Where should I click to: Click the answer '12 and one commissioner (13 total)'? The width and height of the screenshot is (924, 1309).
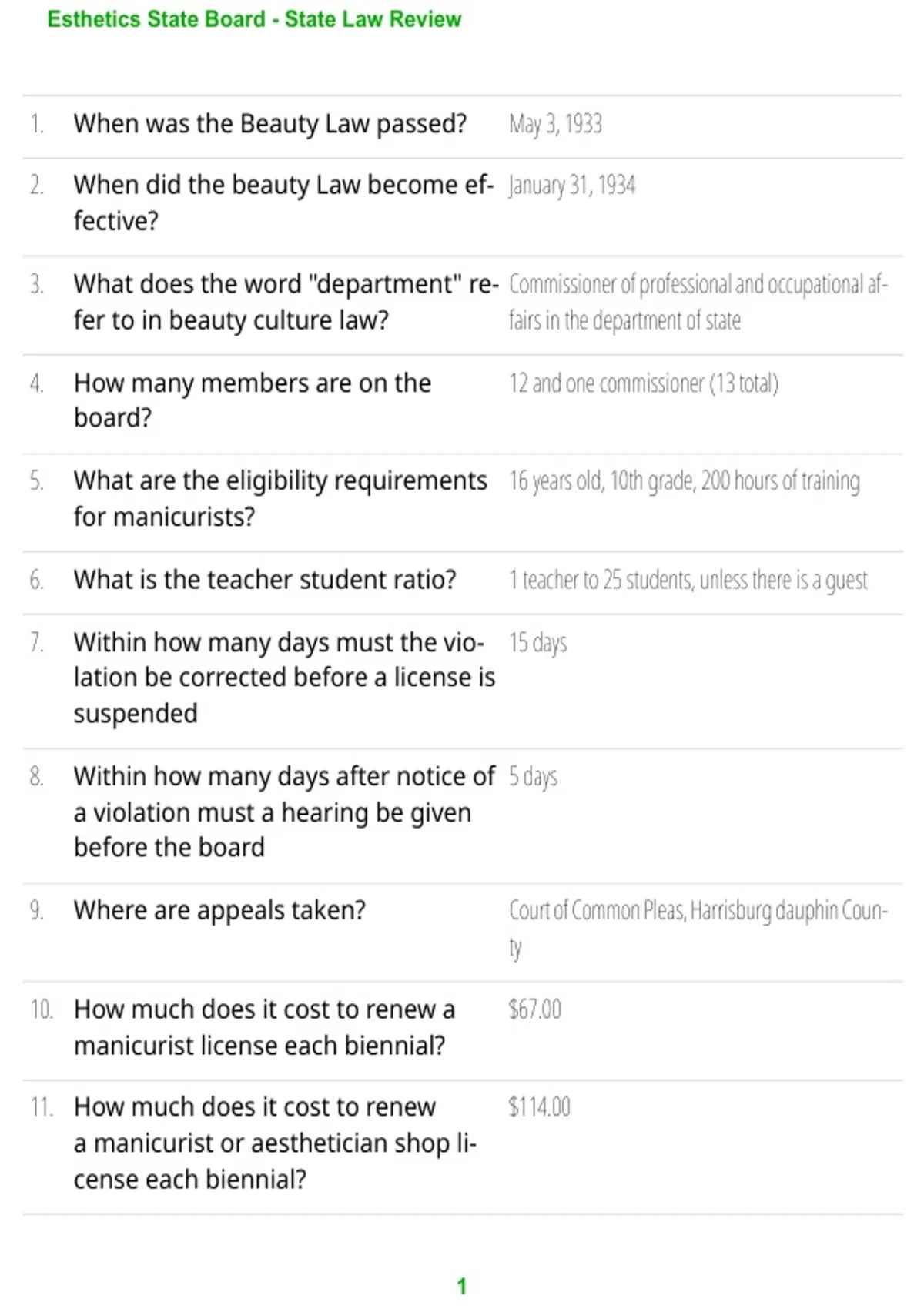(644, 383)
